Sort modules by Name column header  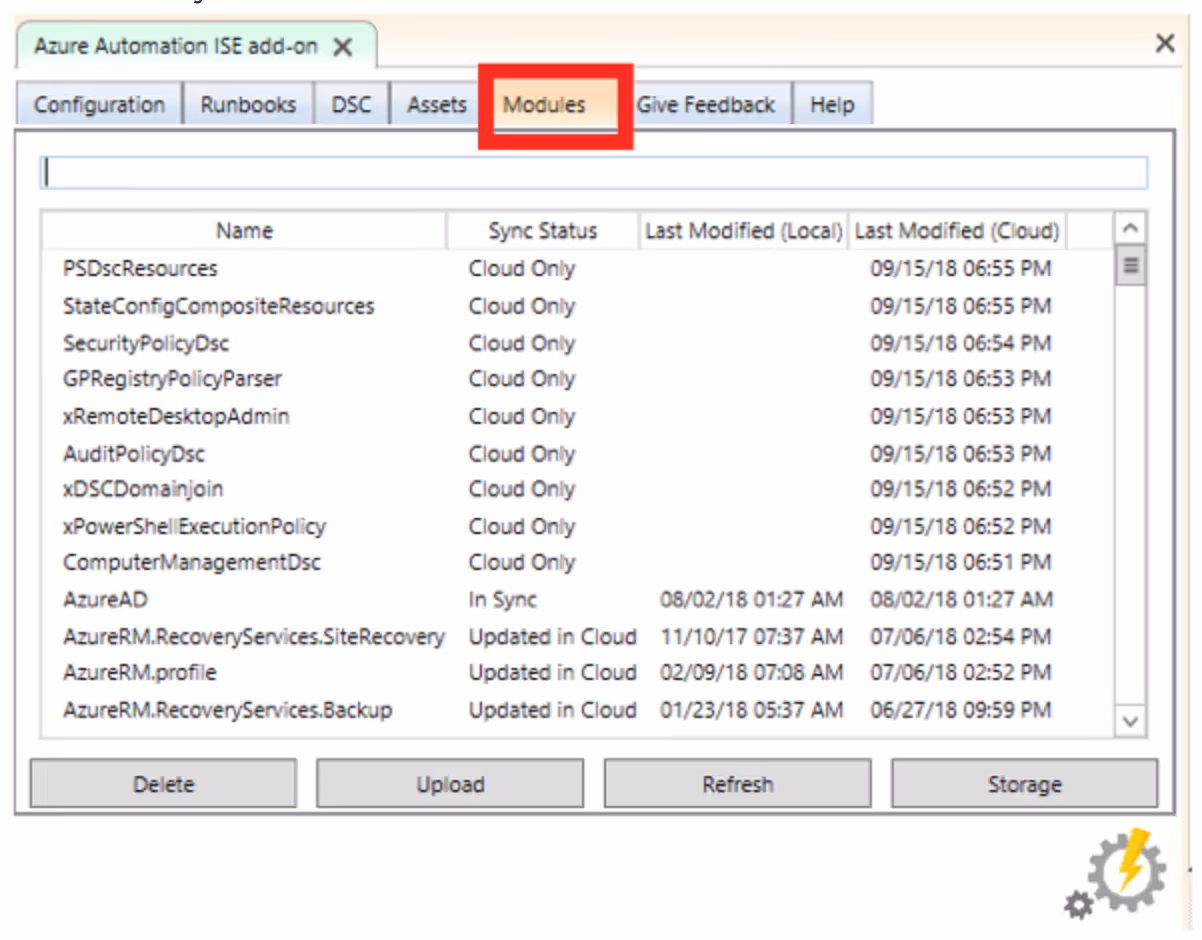point(244,231)
